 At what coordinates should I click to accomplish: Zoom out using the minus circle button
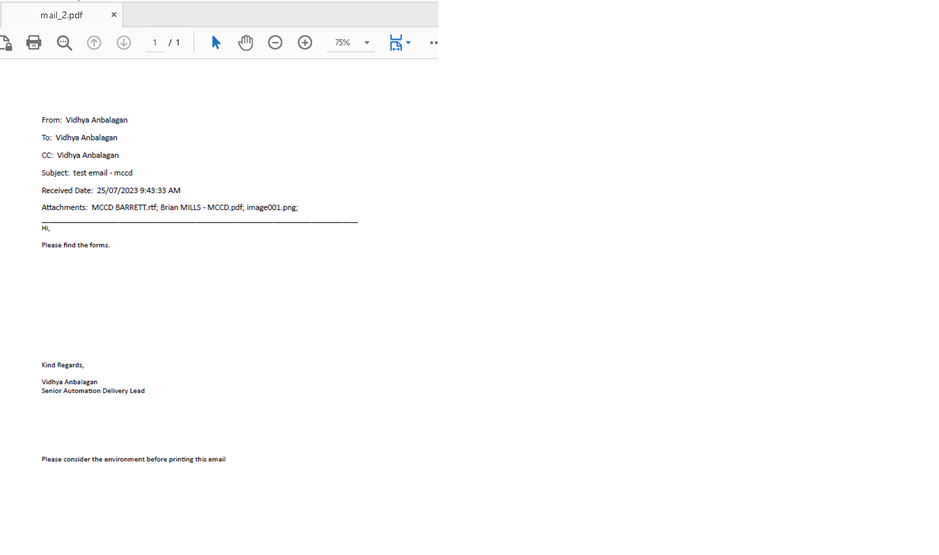tap(275, 43)
